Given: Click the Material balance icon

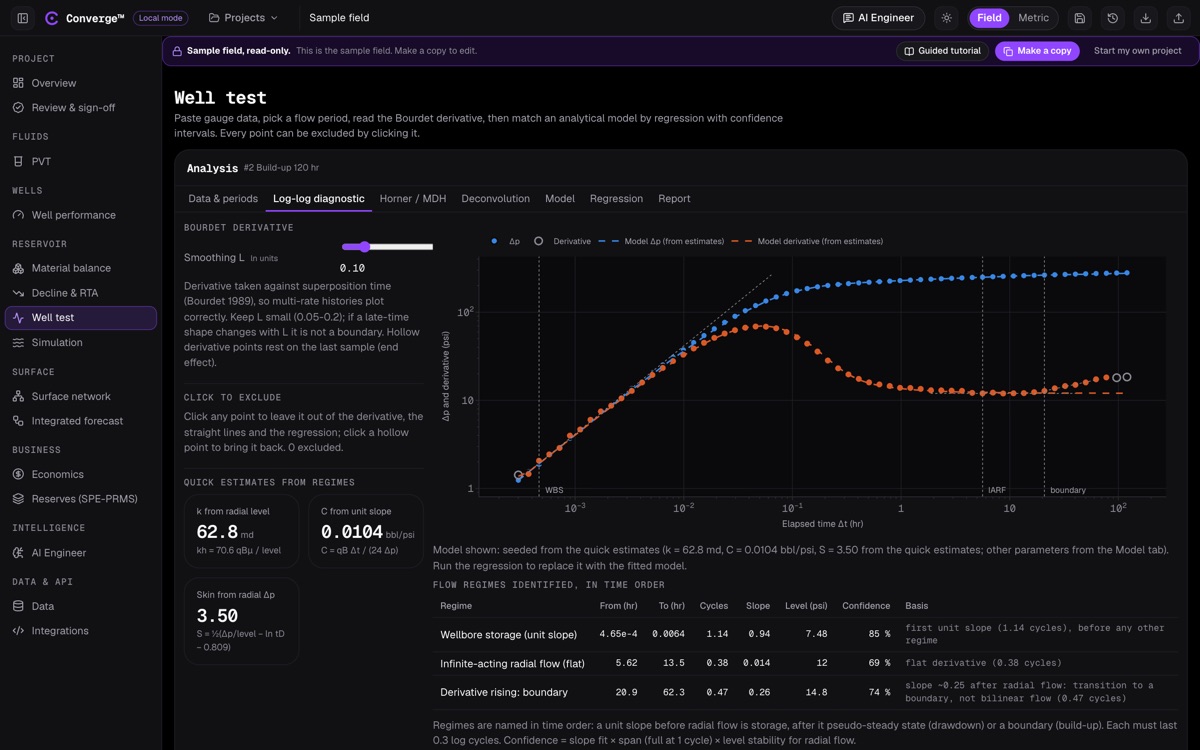Looking at the screenshot, I should 18,268.
